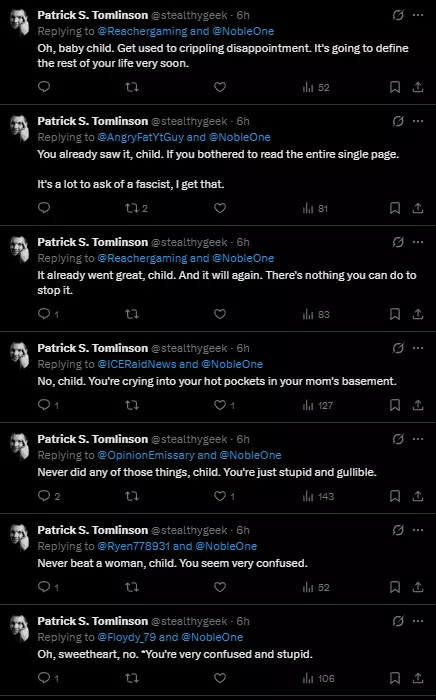View the 143 views analytics
The image size is (436, 700).
[x=318, y=496]
